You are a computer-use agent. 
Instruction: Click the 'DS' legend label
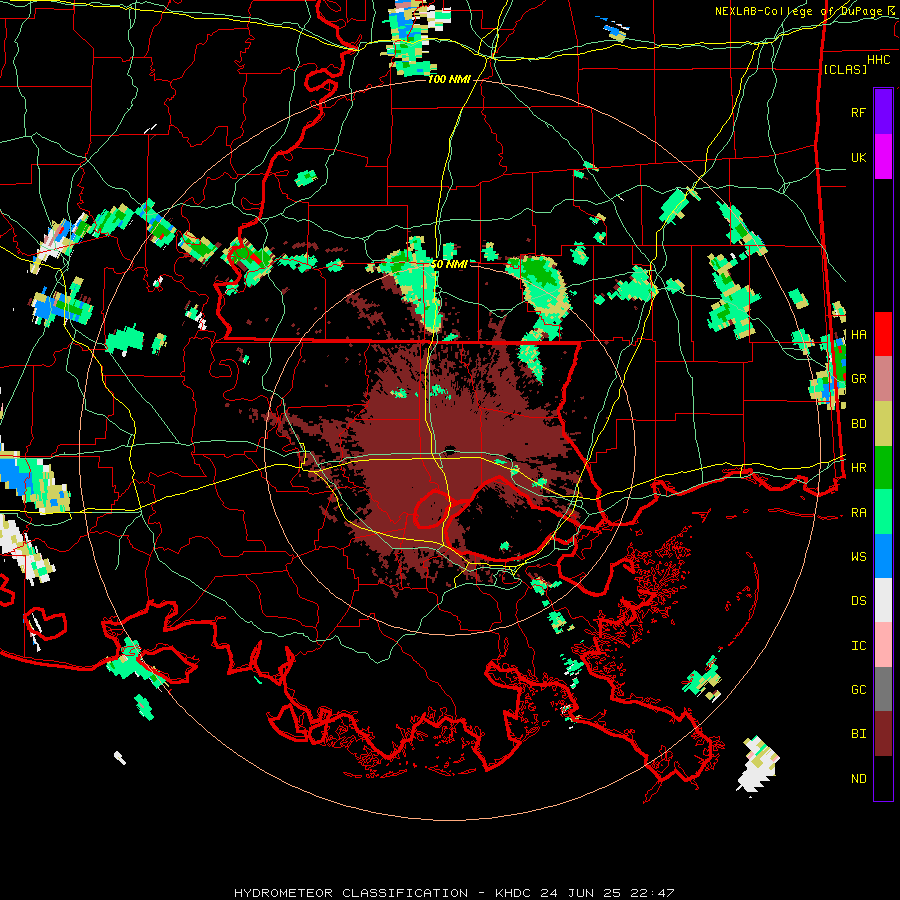[x=858, y=601]
